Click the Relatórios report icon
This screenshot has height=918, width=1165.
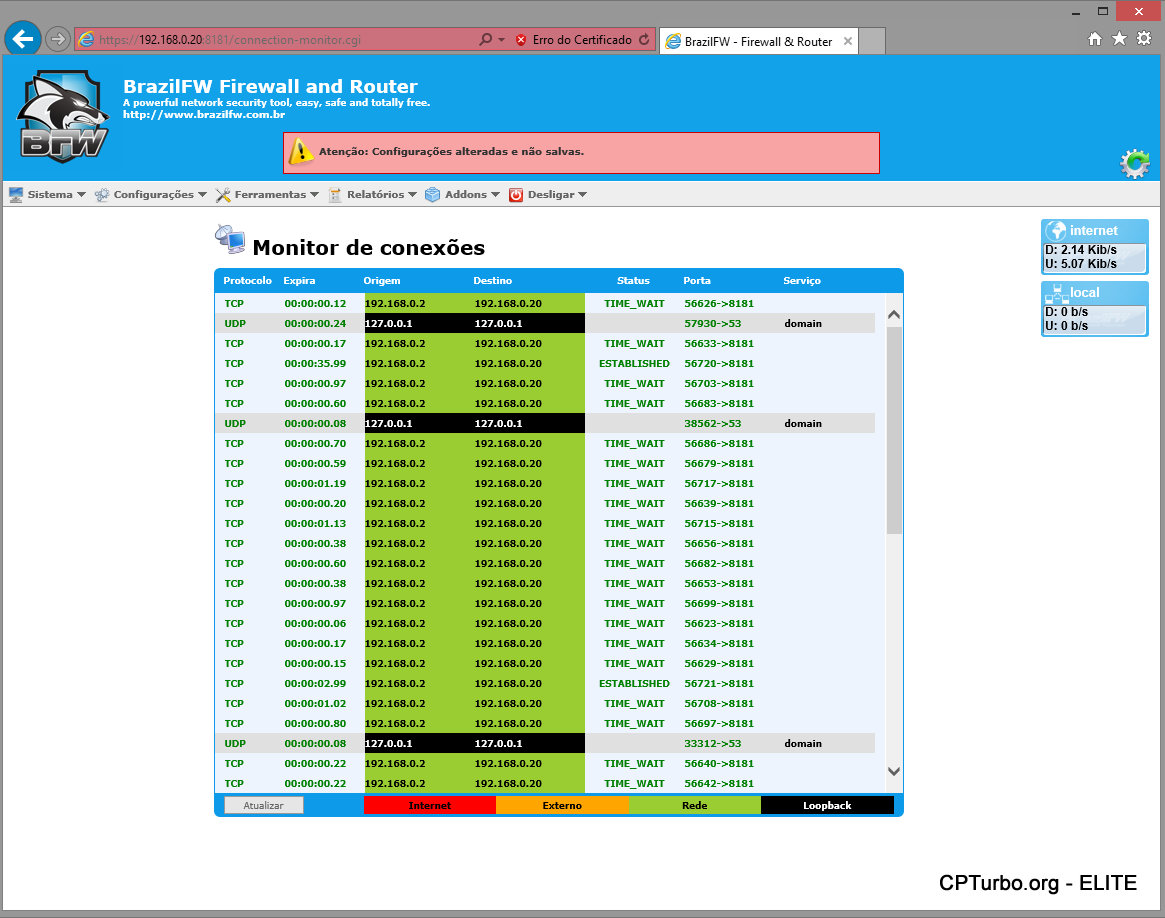click(x=334, y=194)
